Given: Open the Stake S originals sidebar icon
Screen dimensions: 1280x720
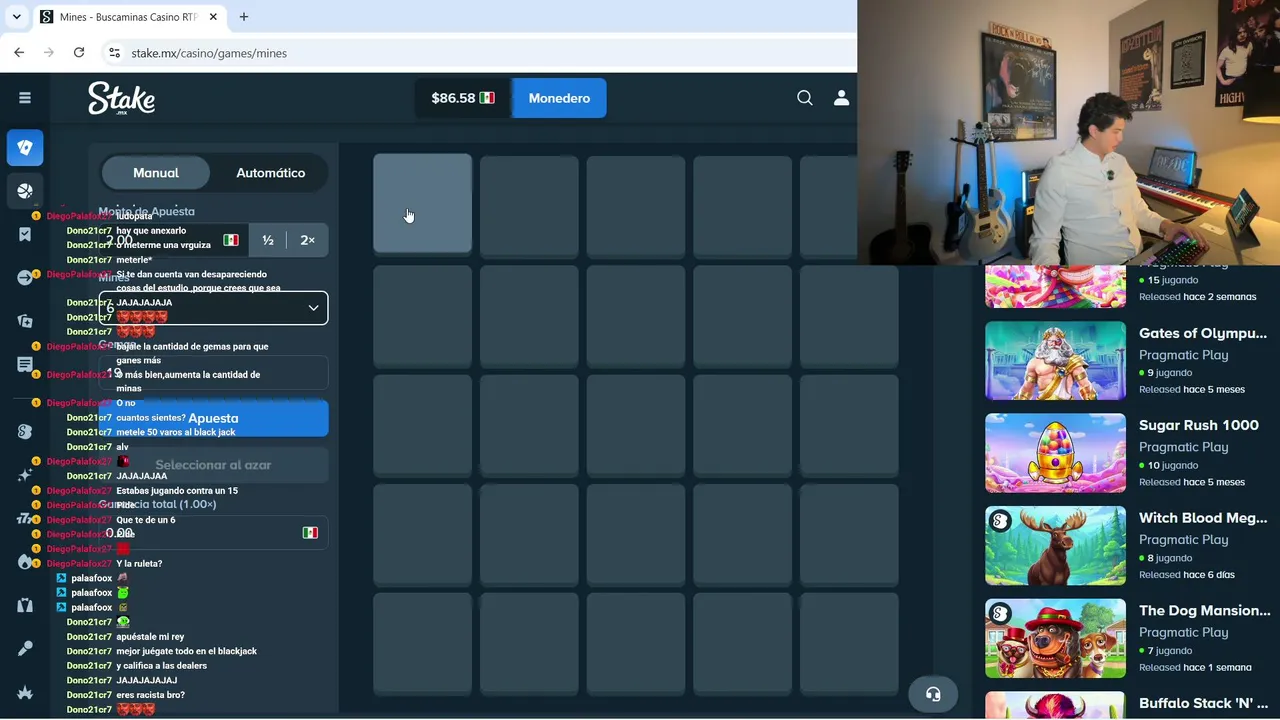Looking at the screenshot, I should click(x=25, y=431).
